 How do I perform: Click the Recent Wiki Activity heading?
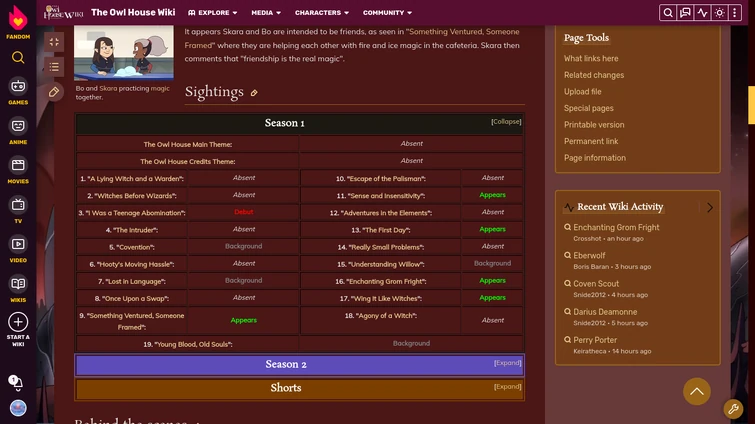tap(620, 207)
